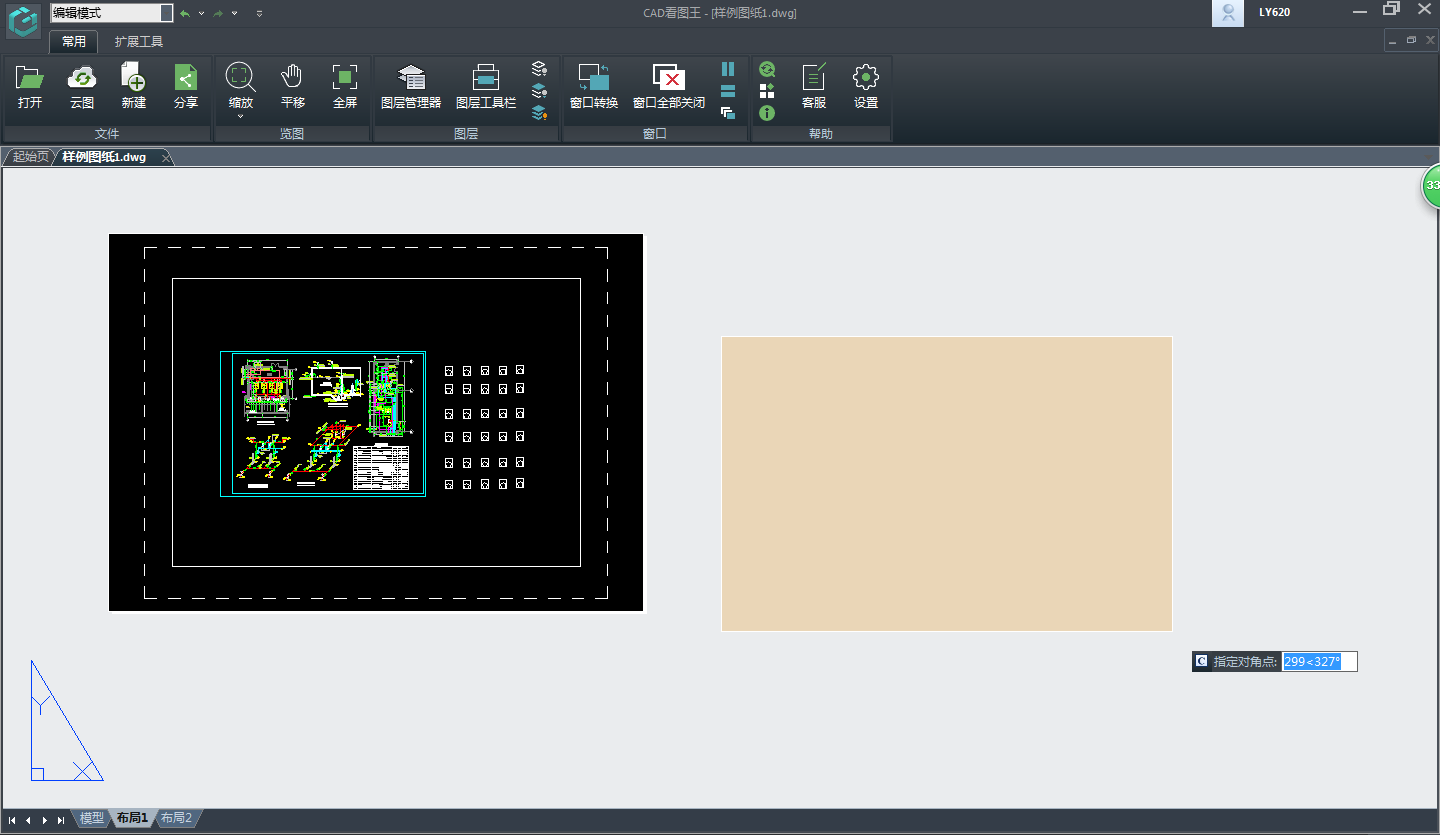Select the 布局2 layout tab

click(175, 818)
